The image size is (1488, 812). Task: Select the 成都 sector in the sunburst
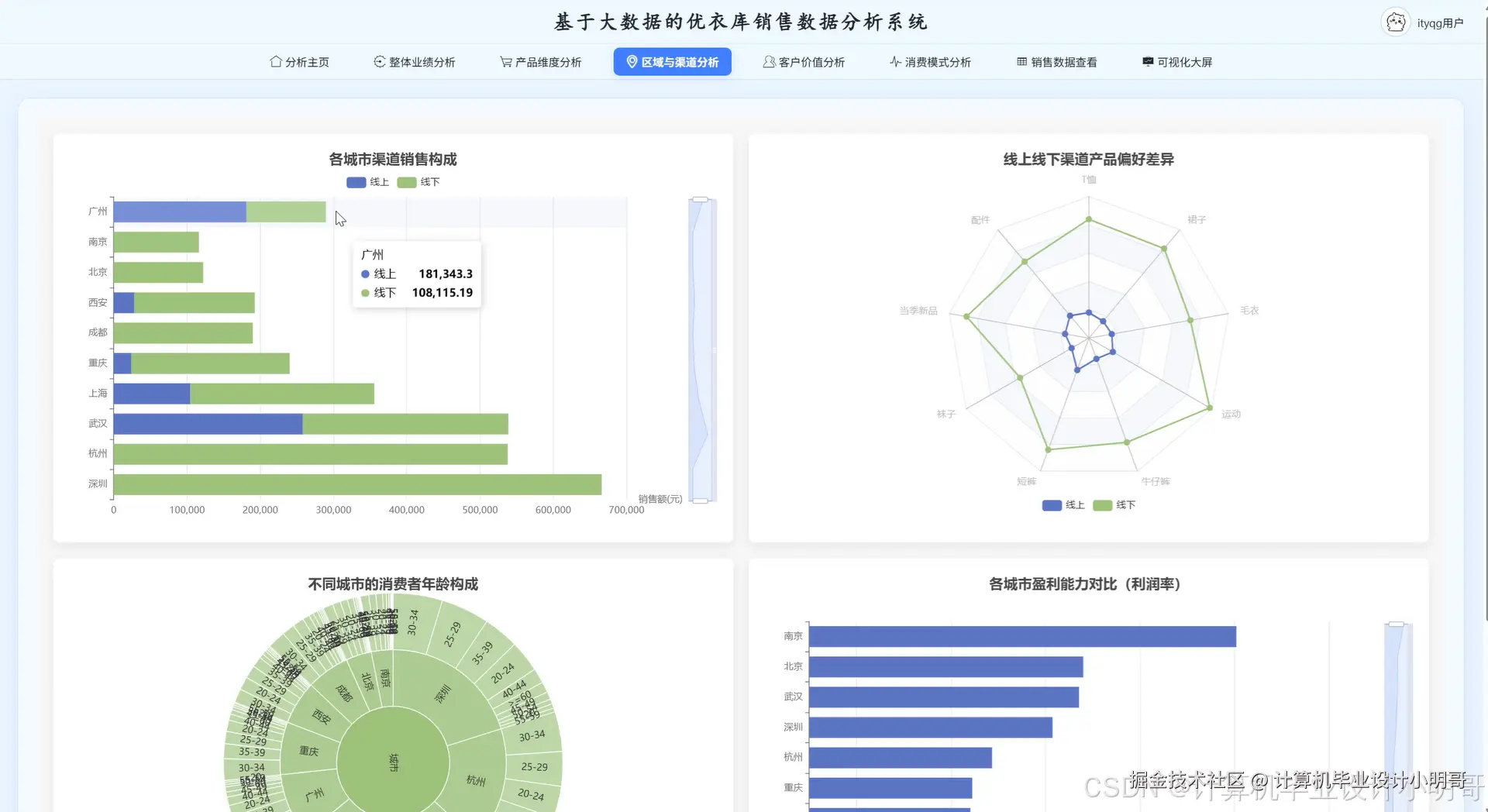tap(344, 693)
